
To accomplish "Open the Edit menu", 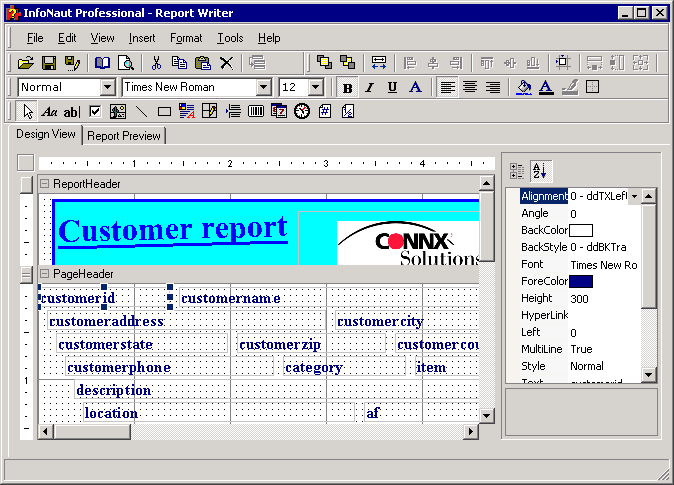I will (x=67, y=38).
